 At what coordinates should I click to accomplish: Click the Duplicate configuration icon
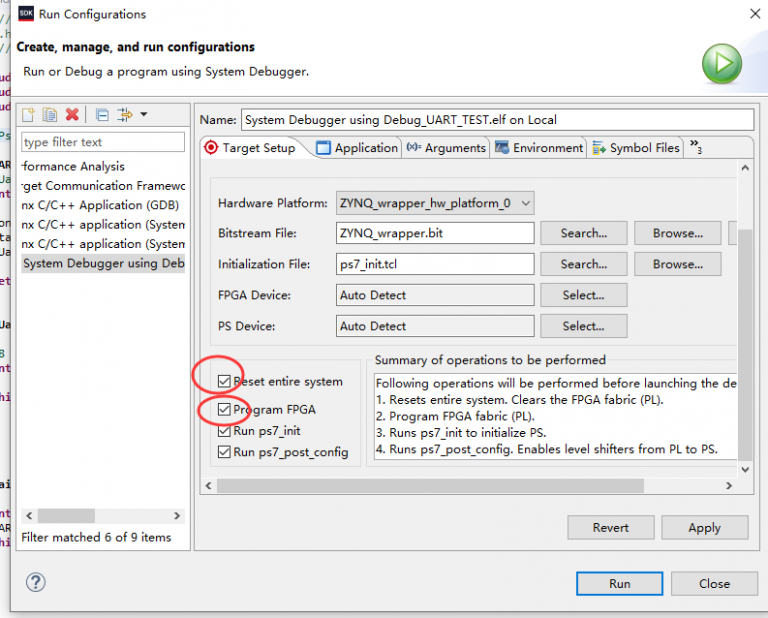[x=50, y=115]
